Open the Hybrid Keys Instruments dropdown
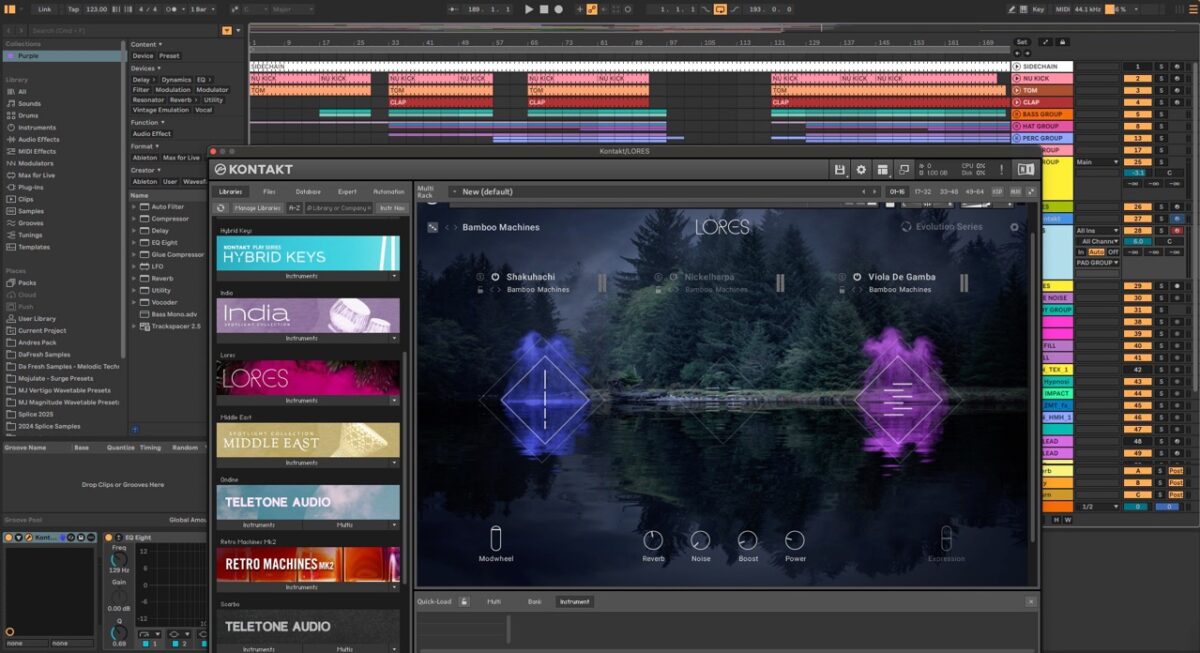Viewport: 1200px width, 653px height. tap(394, 276)
